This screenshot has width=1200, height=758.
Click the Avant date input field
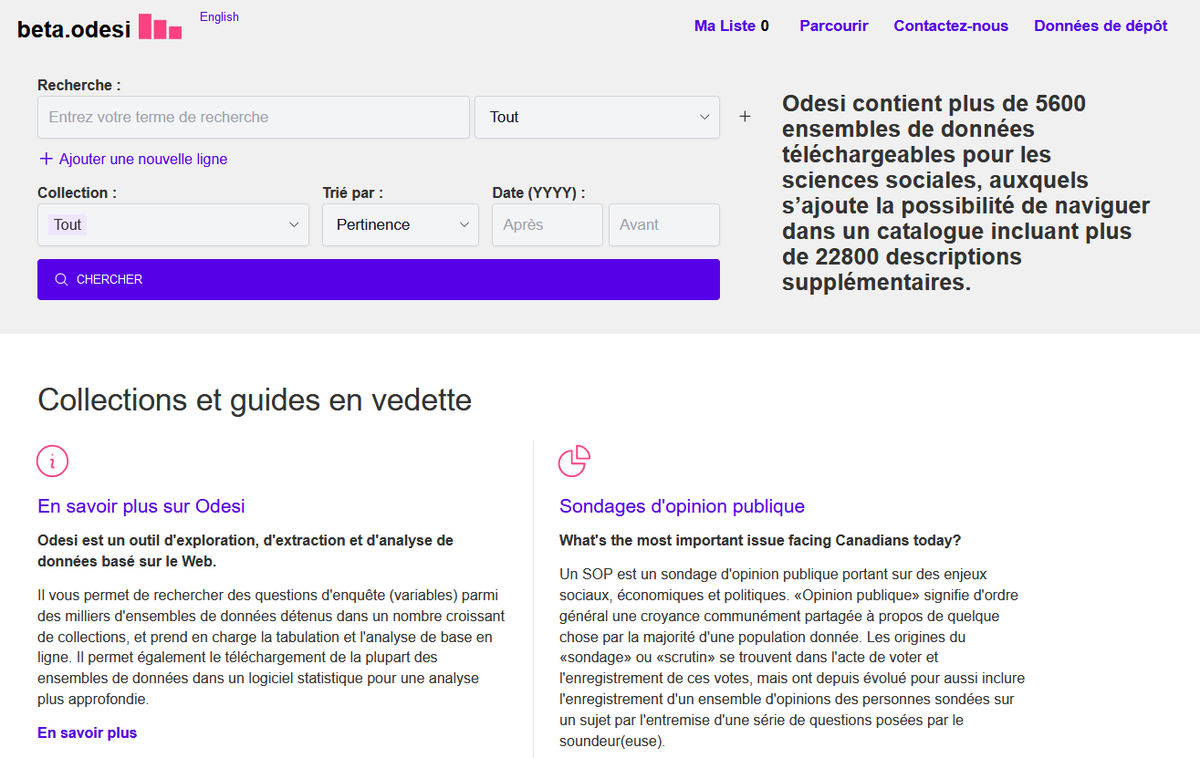(x=664, y=225)
